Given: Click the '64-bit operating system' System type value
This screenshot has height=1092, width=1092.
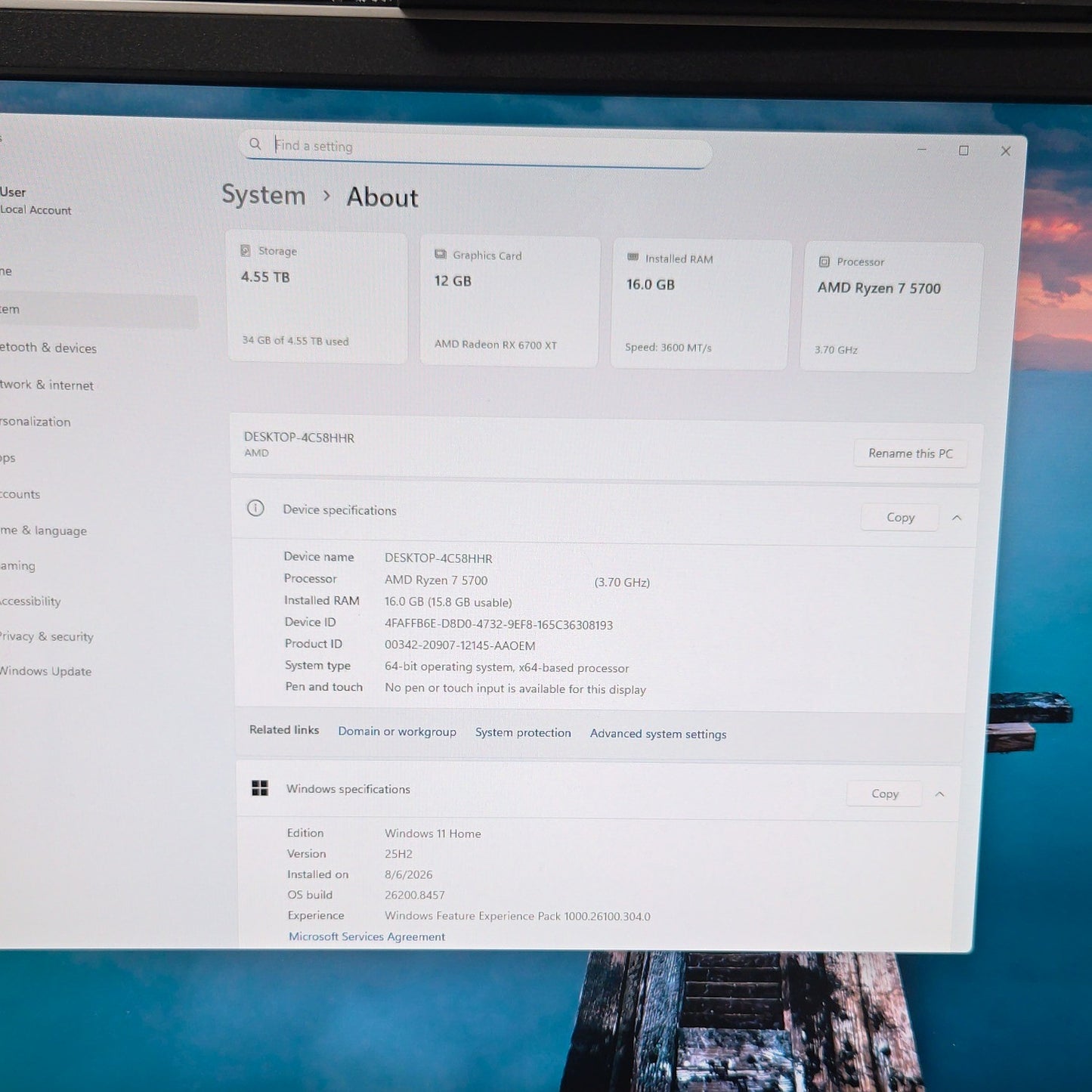Looking at the screenshot, I should [506, 667].
